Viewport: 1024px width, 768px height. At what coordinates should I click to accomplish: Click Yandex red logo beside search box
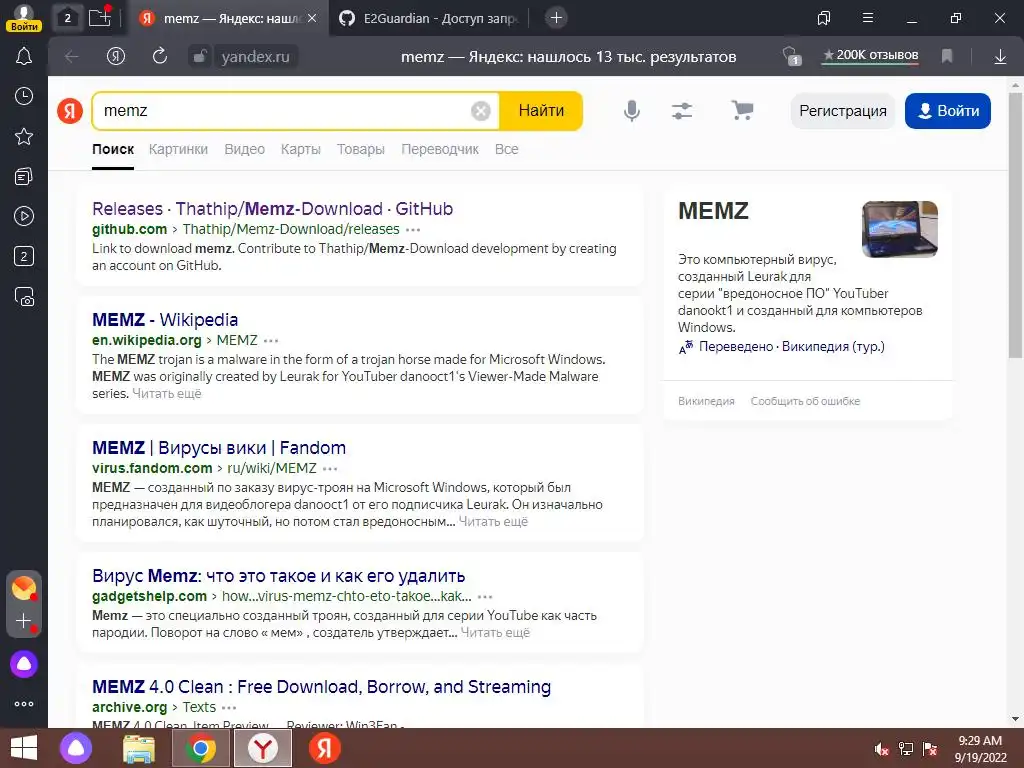(x=70, y=111)
